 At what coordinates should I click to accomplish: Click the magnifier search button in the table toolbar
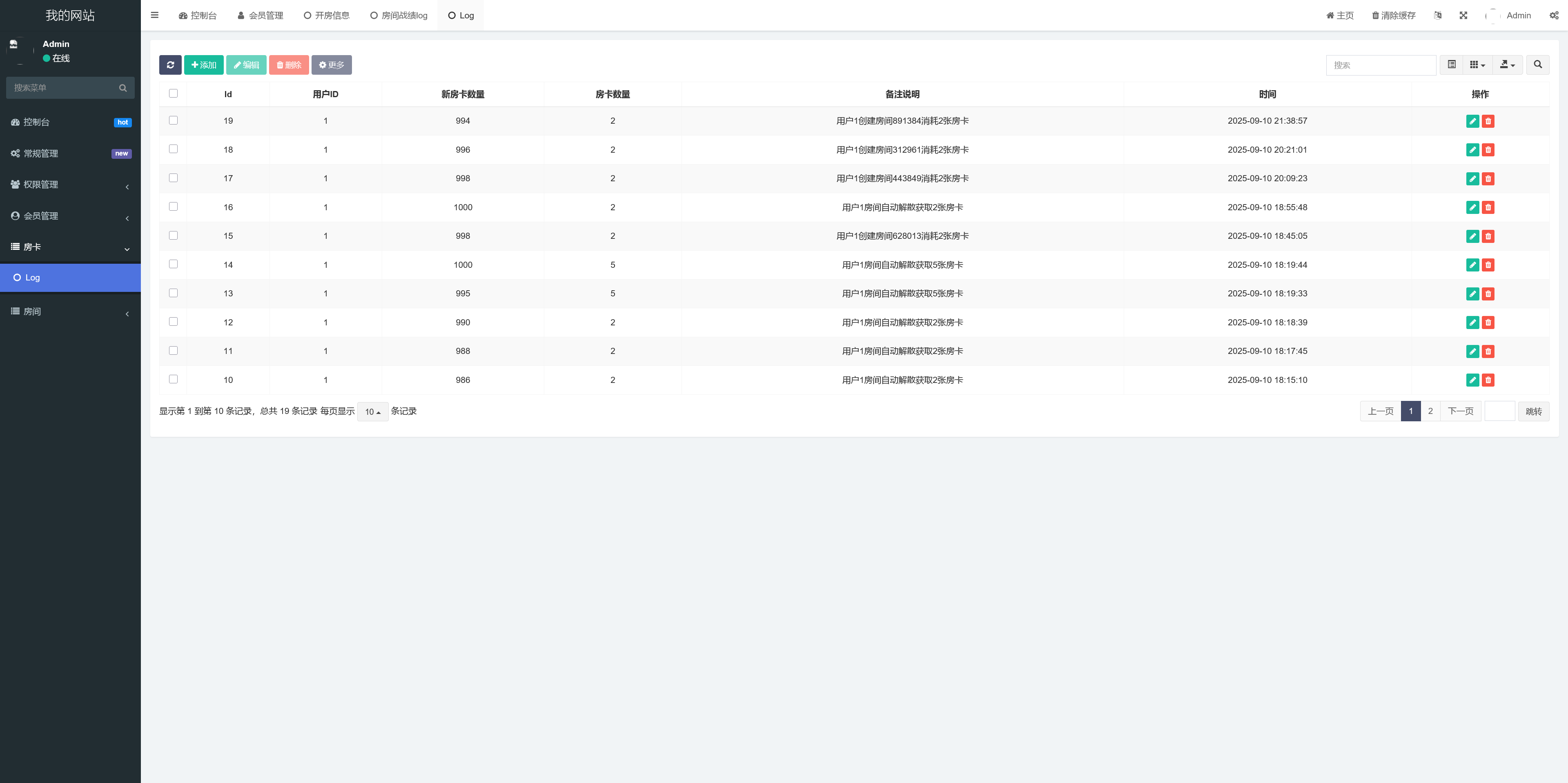1537,65
